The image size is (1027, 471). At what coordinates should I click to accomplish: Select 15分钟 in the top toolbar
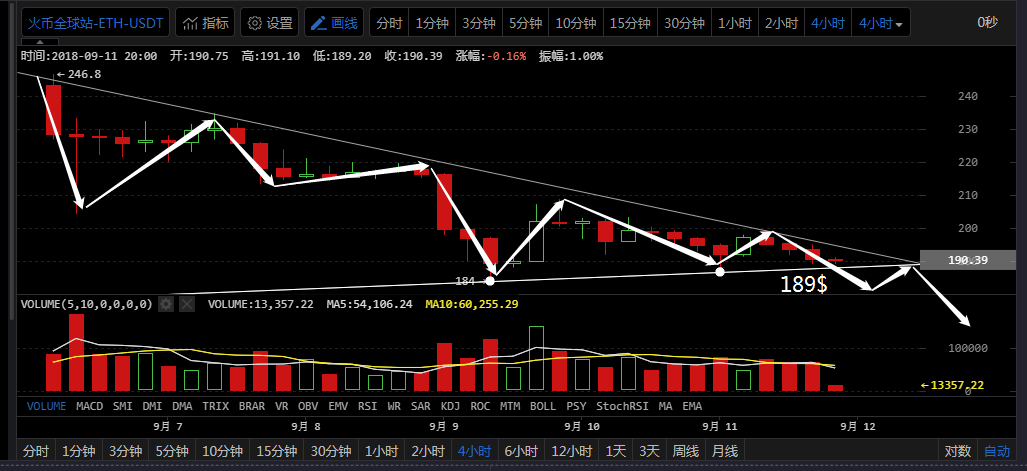click(x=630, y=23)
